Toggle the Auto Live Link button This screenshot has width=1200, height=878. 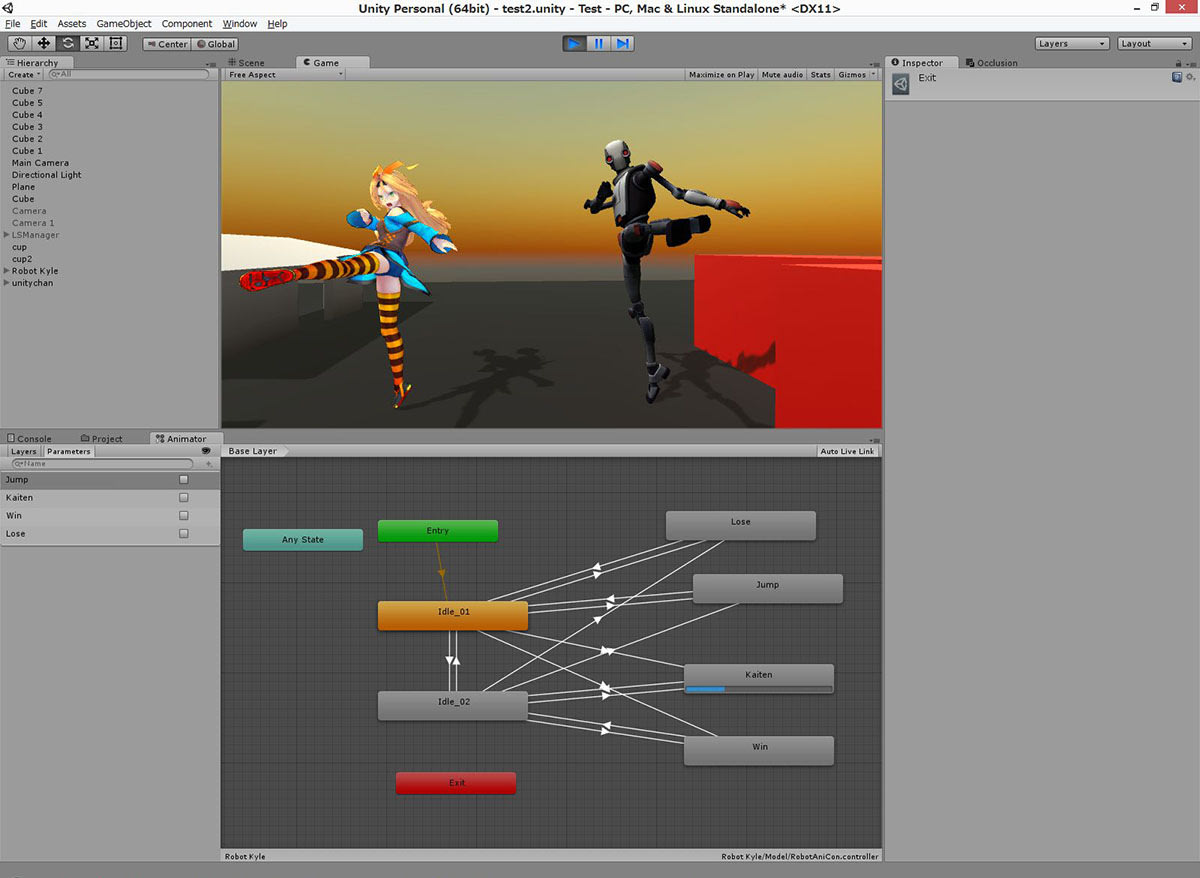coord(847,452)
